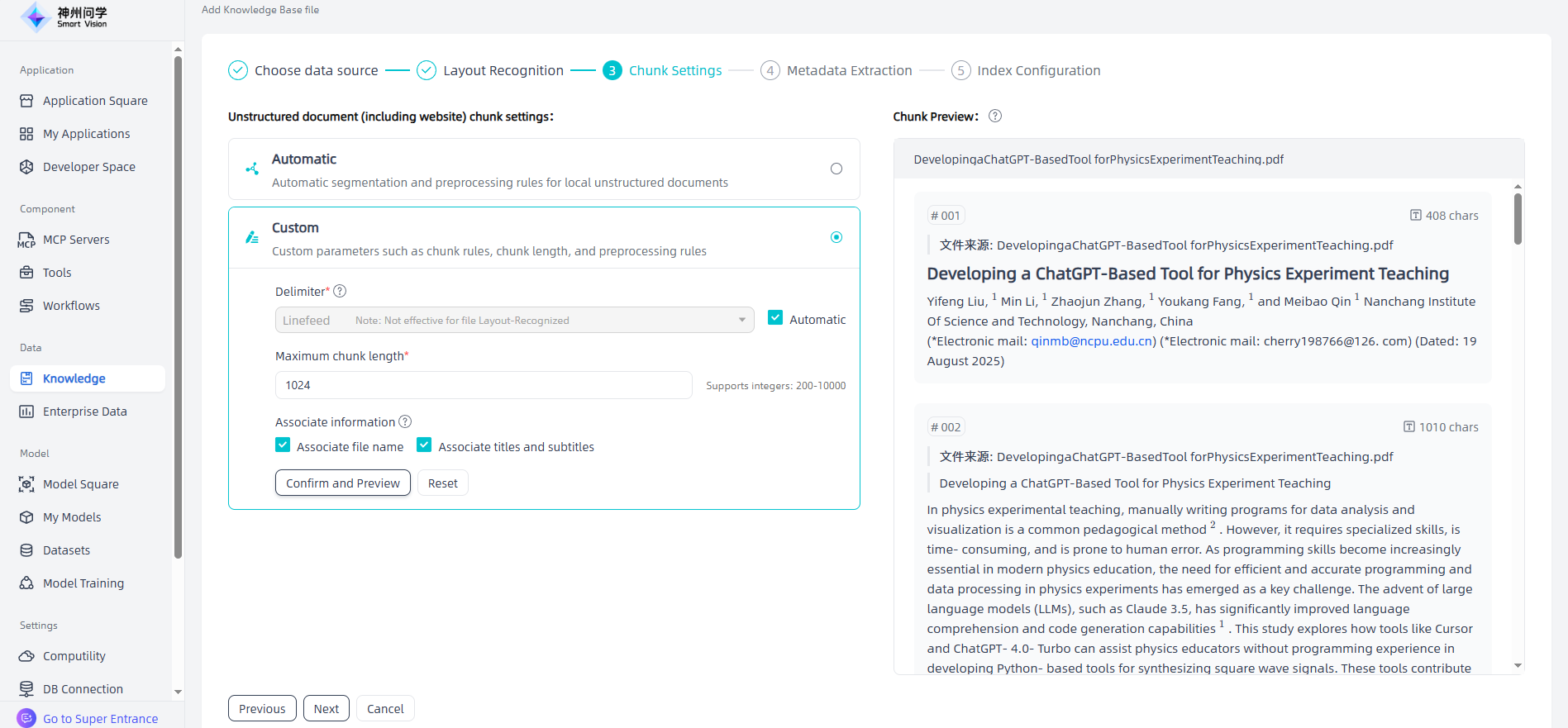This screenshot has width=1568, height=728.
Task: Click the Model Training sidebar icon
Action: click(26, 583)
